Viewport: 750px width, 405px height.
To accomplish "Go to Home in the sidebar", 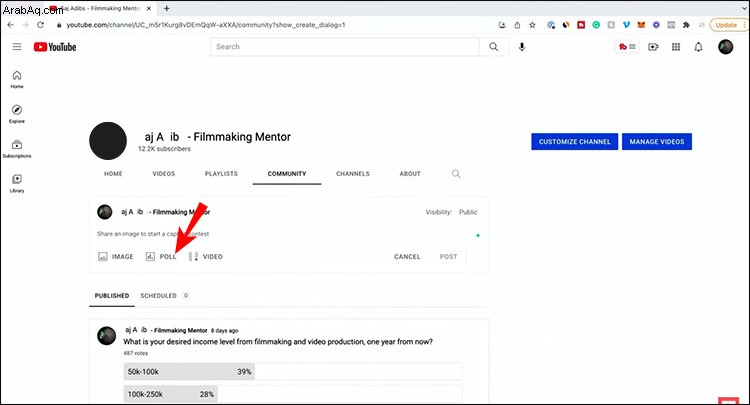I will [17, 79].
